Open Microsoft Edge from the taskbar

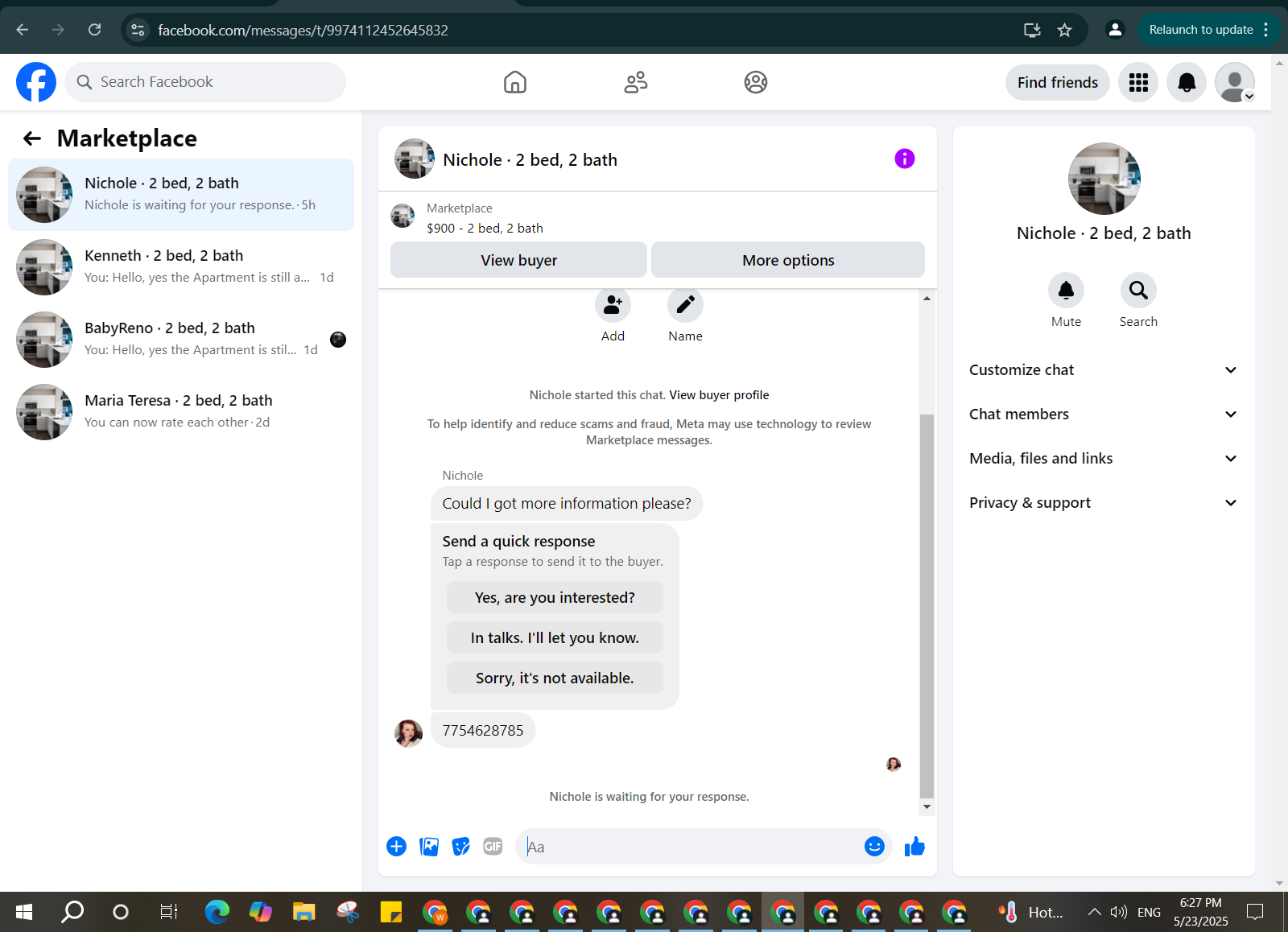click(217, 912)
